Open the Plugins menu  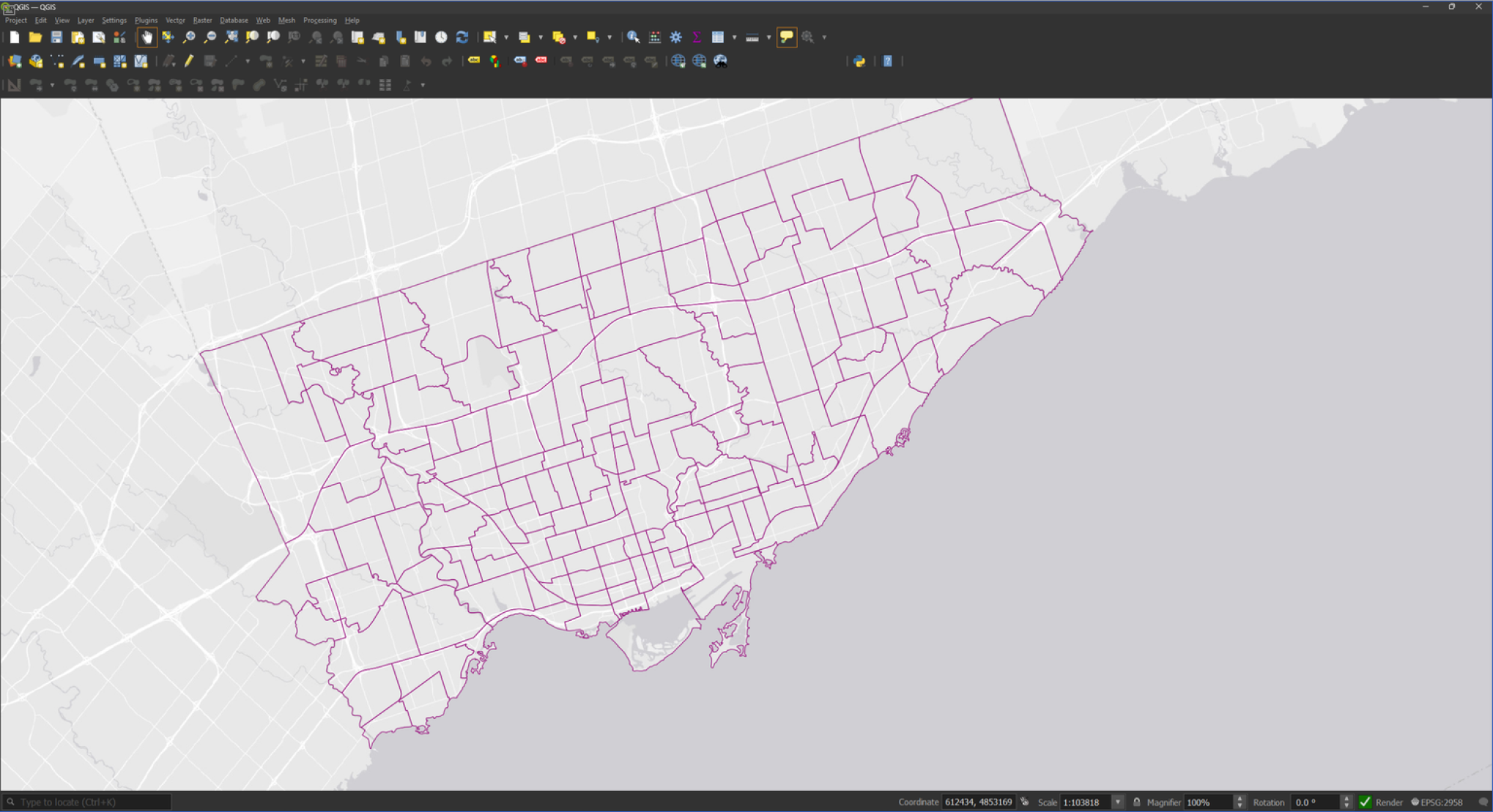pos(146,21)
